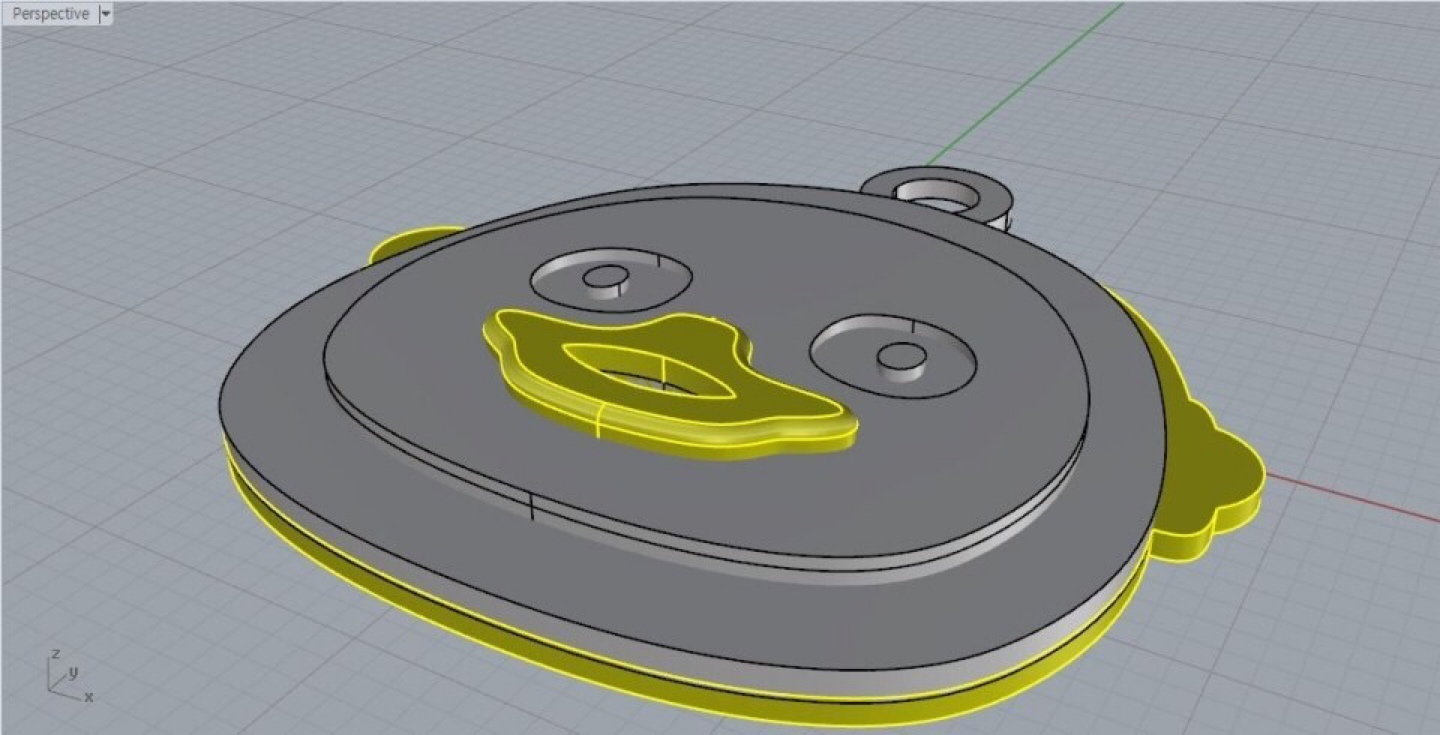Image resolution: width=1440 pixels, height=735 pixels.
Task: Click the Perspective viewport title label
Action: click(50, 14)
